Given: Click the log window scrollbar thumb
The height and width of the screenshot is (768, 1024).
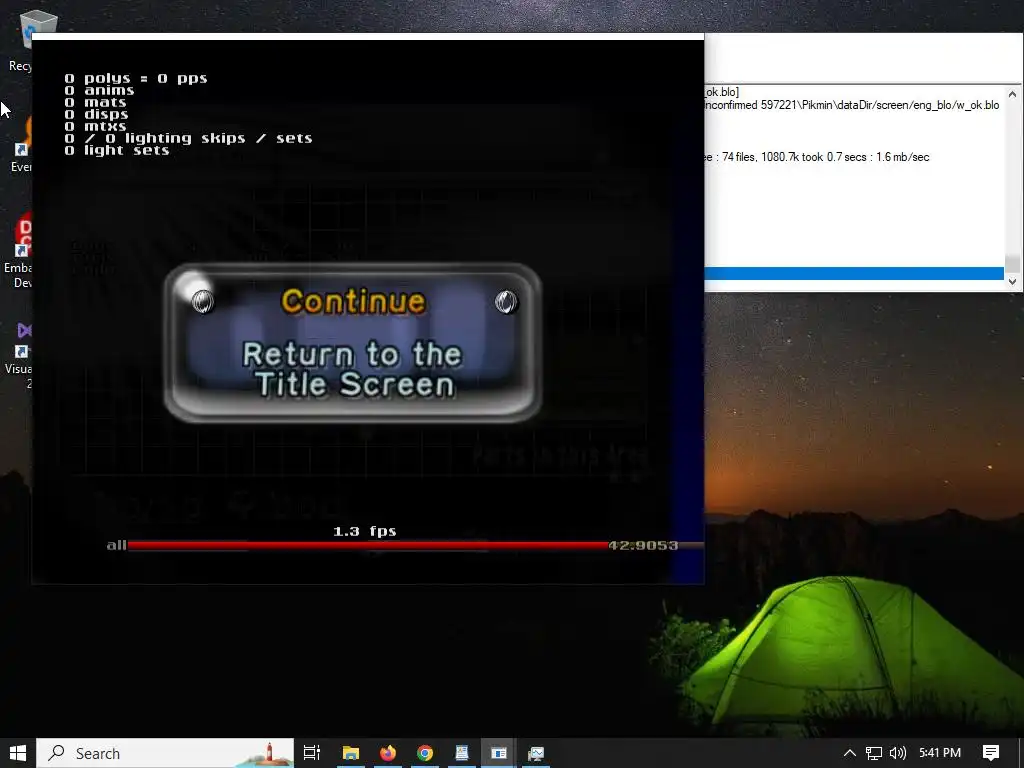Looking at the screenshot, I should (x=1012, y=263).
